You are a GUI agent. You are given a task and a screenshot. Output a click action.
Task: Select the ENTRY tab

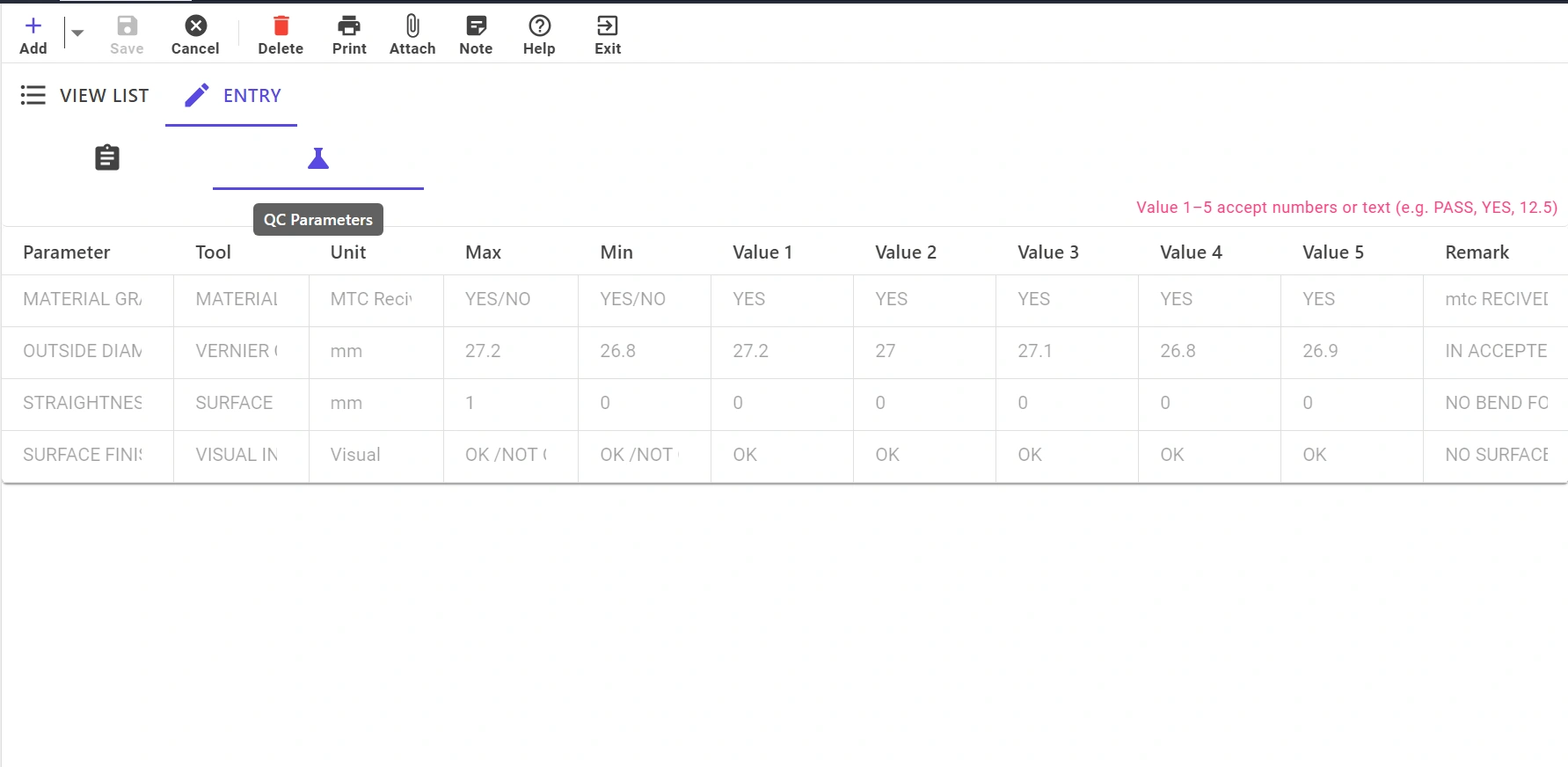[x=231, y=95]
